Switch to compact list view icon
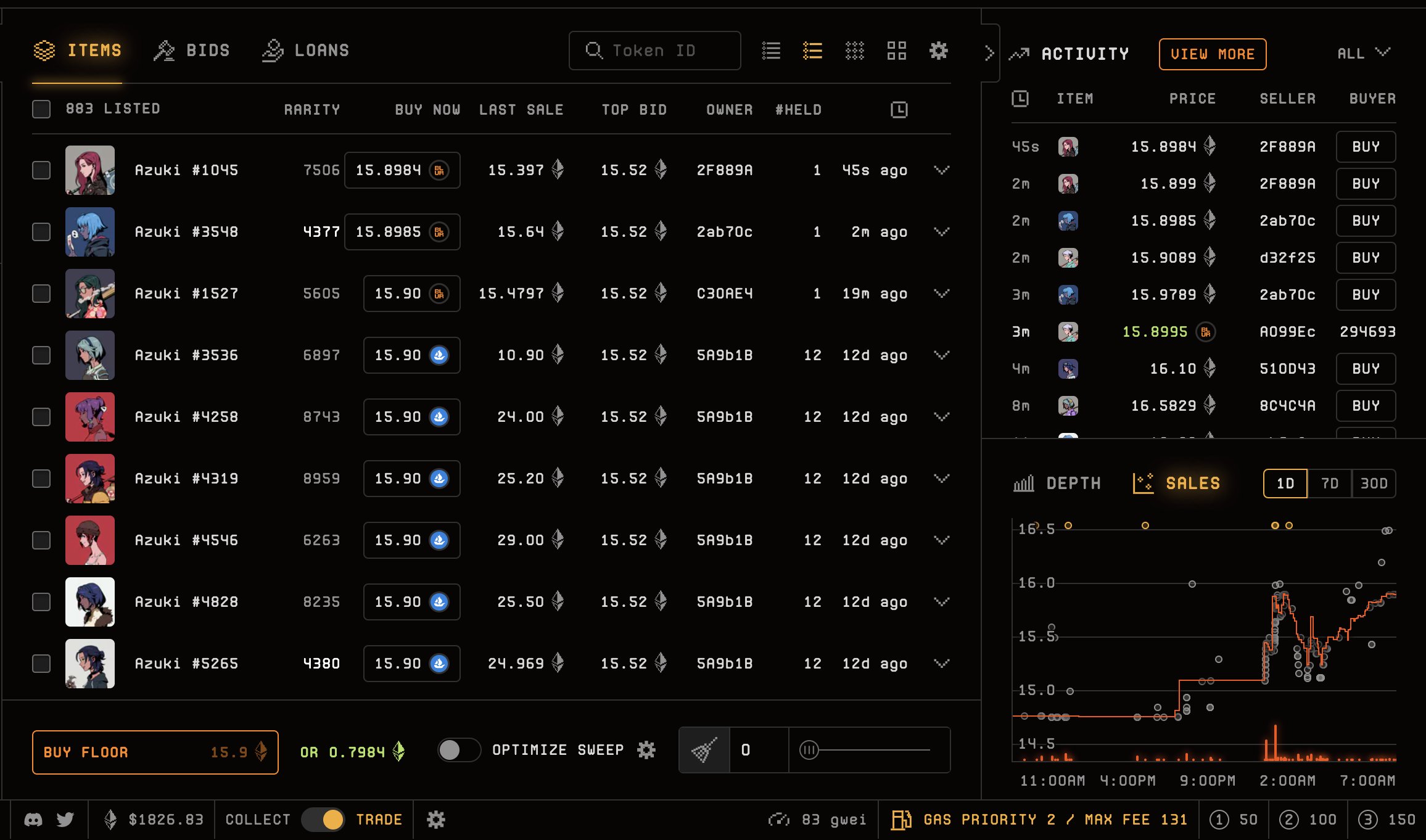This screenshot has height=840, width=1426. click(x=771, y=51)
